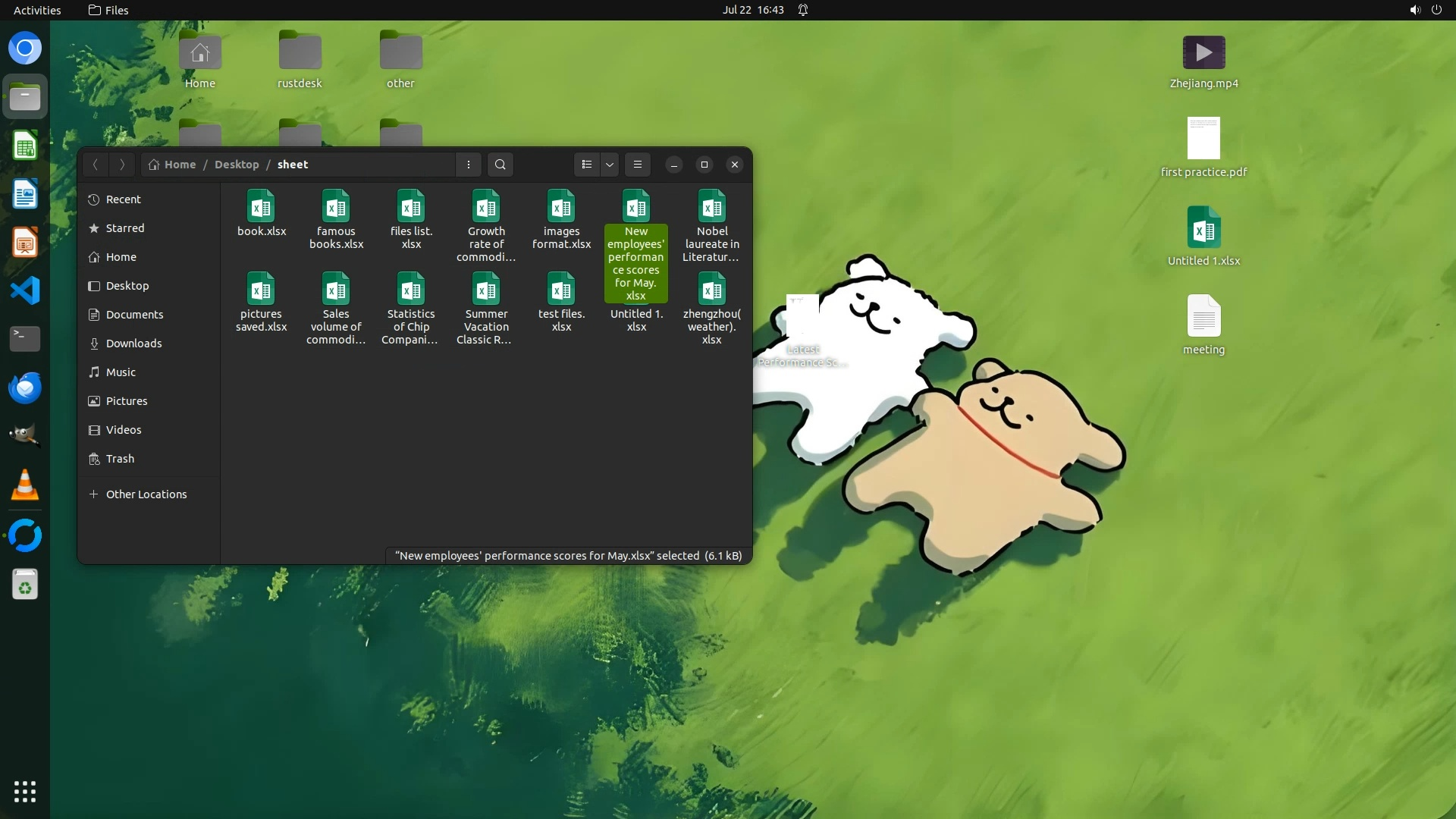
Task: Click Desktop in the path bar
Action: click(237, 165)
